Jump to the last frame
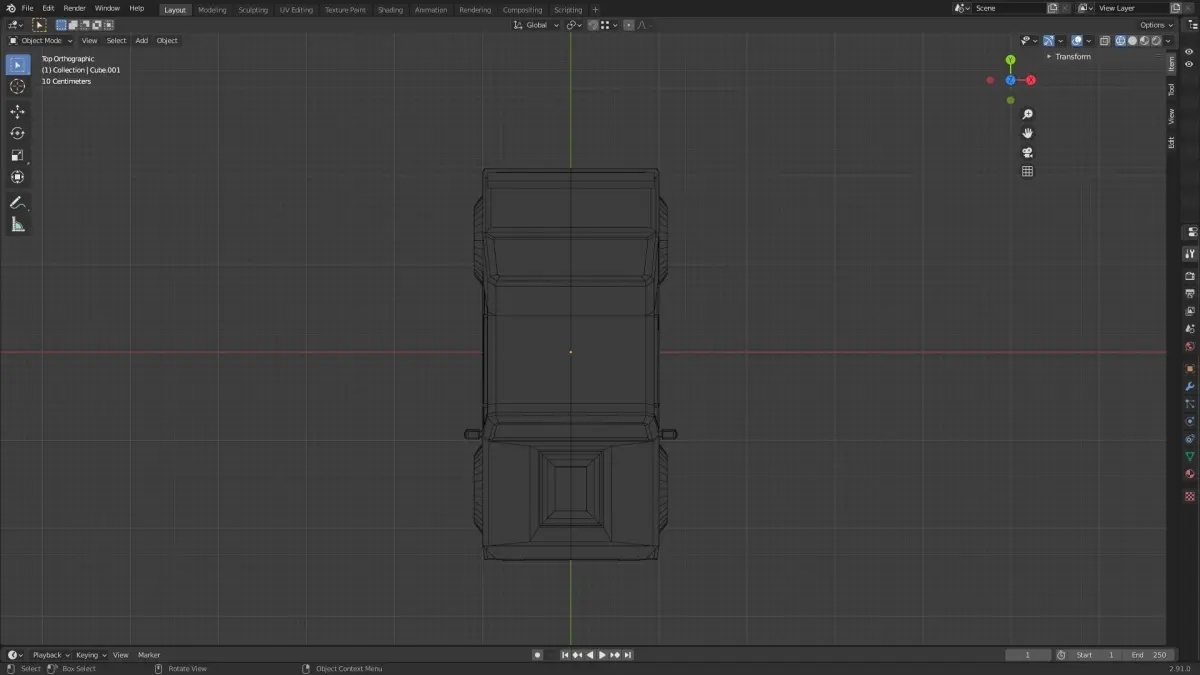Viewport: 1200px width, 675px height. [628, 655]
